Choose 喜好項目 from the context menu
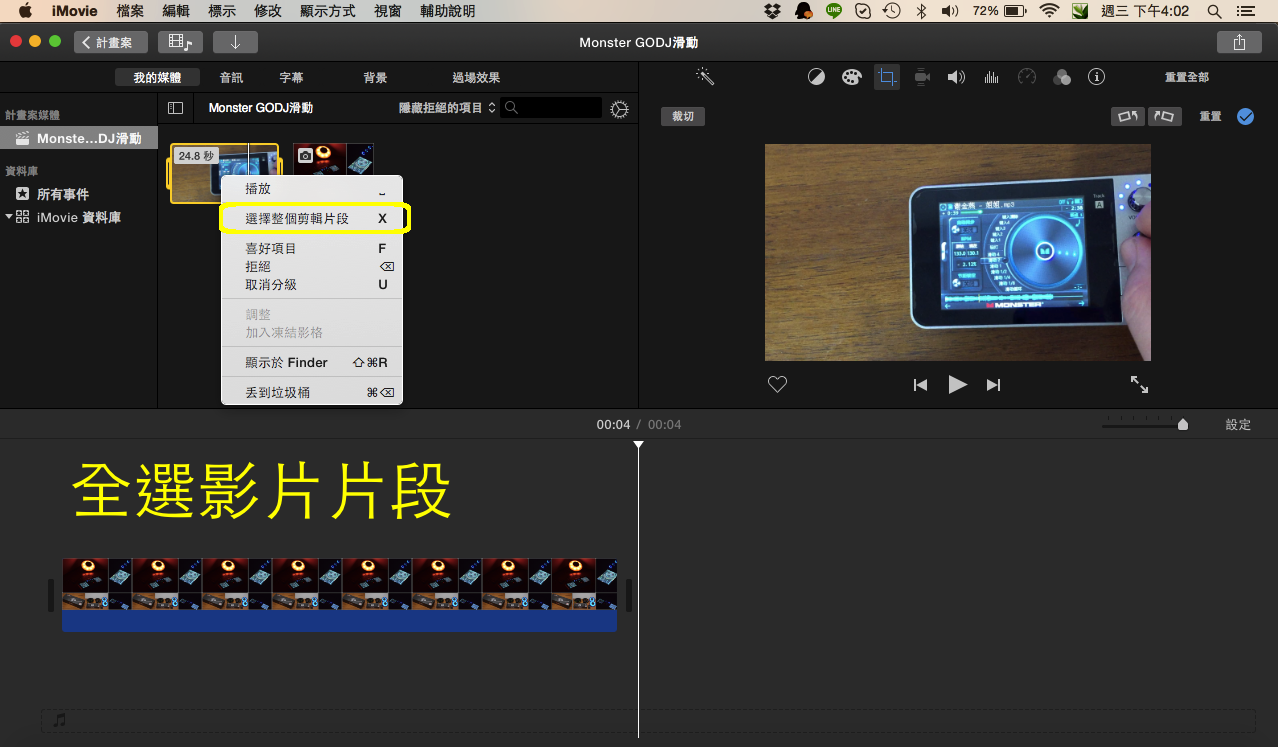Image resolution: width=1278 pixels, height=747 pixels. (x=312, y=248)
